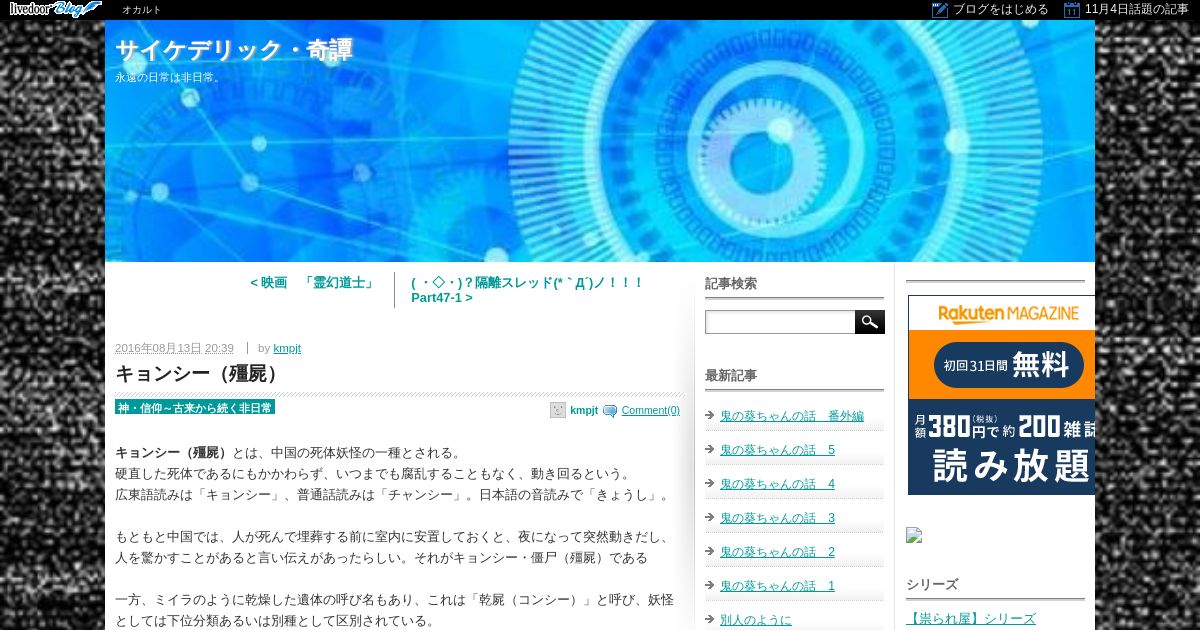Viewport: 1200px width, 630px height.
Task: Open blog title サイケデリック・奇譚
Action: (x=234, y=50)
